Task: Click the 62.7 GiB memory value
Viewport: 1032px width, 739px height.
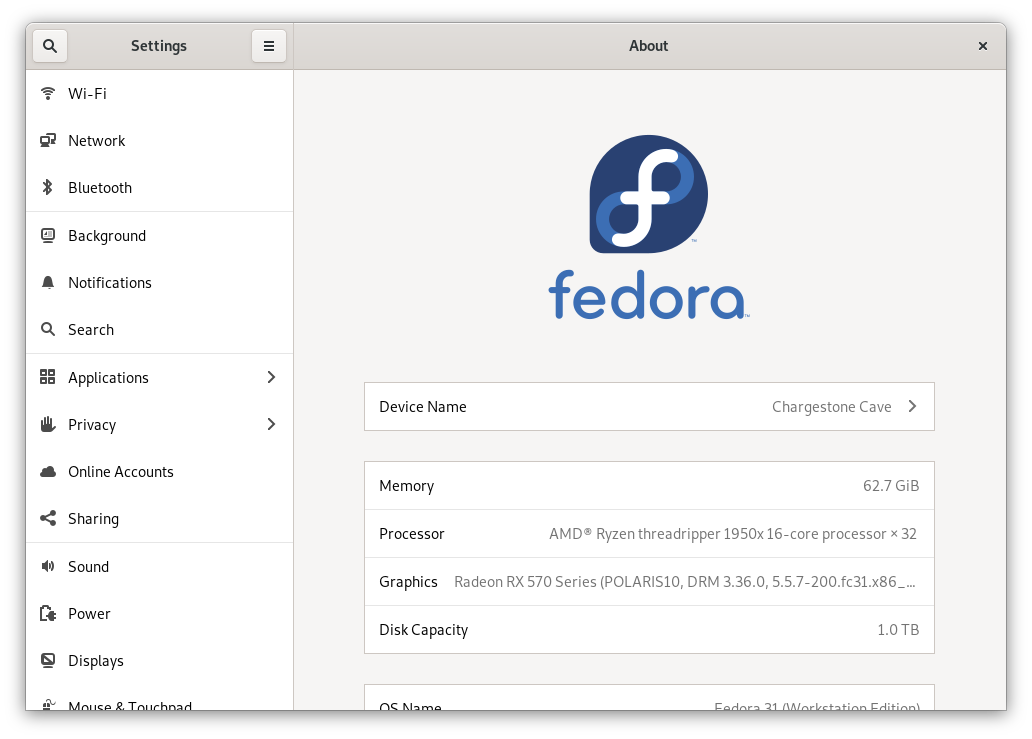Action: click(x=890, y=486)
